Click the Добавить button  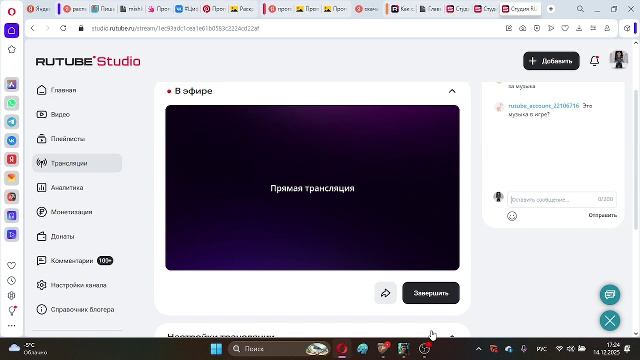tap(551, 61)
